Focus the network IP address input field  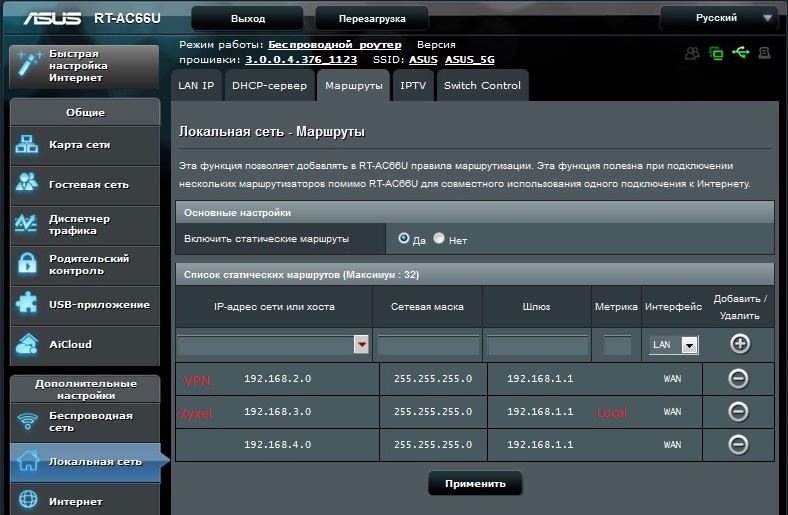pos(266,345)
